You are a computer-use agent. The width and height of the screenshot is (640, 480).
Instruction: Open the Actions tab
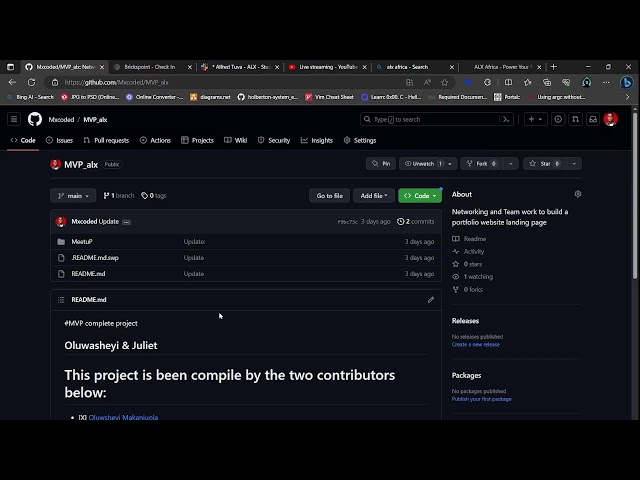pyautogui.click(x=155, y=140)
